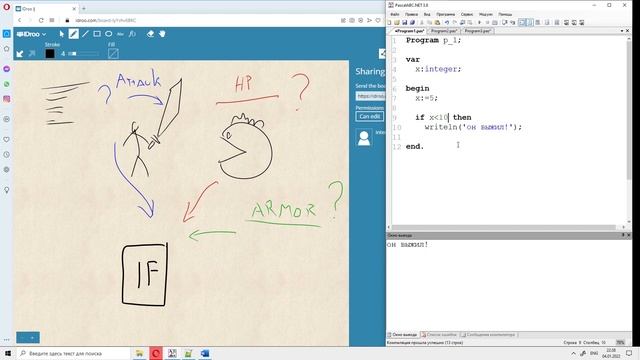The height and width of the screenshot is (360, 640).
Task: Open Opera sidebar bookmarks heart icon
Action: (7, 140)
